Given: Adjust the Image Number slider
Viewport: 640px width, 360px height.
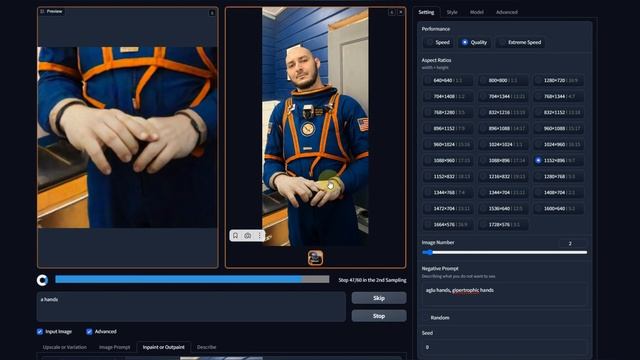Looking at the screenshot, I should [504, 253].
